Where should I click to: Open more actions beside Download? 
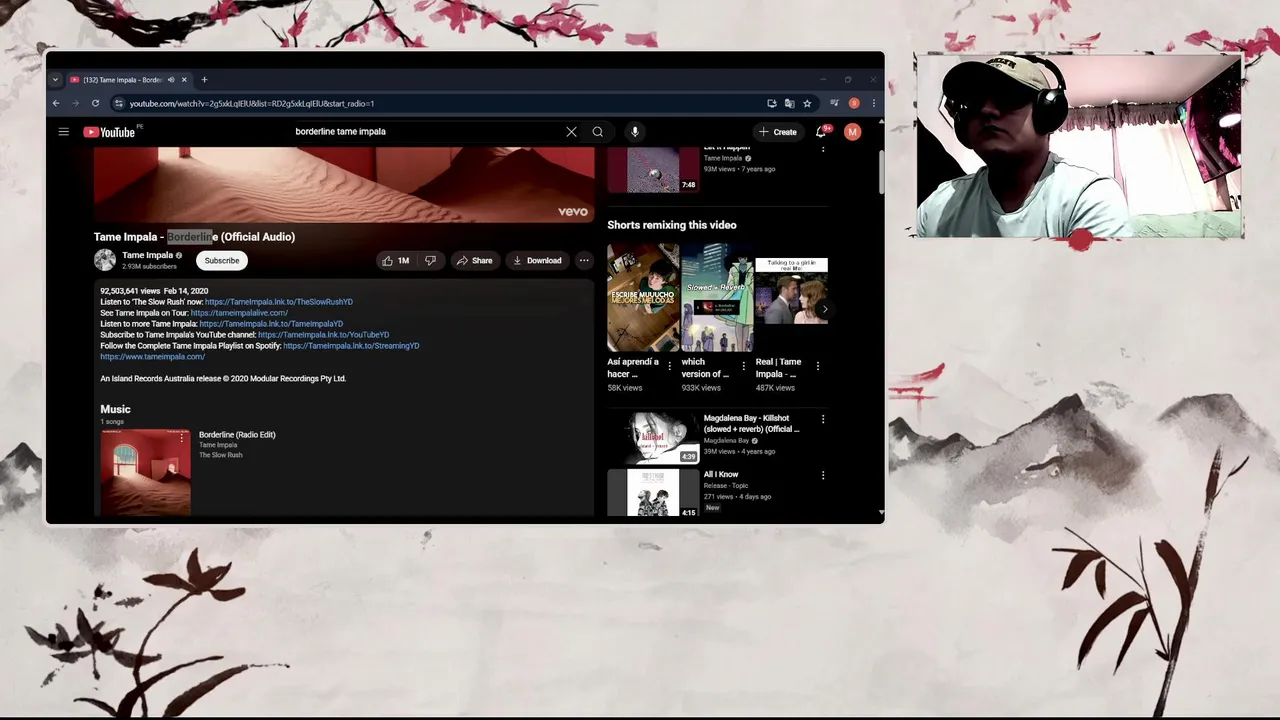click(x=584, y=260)
